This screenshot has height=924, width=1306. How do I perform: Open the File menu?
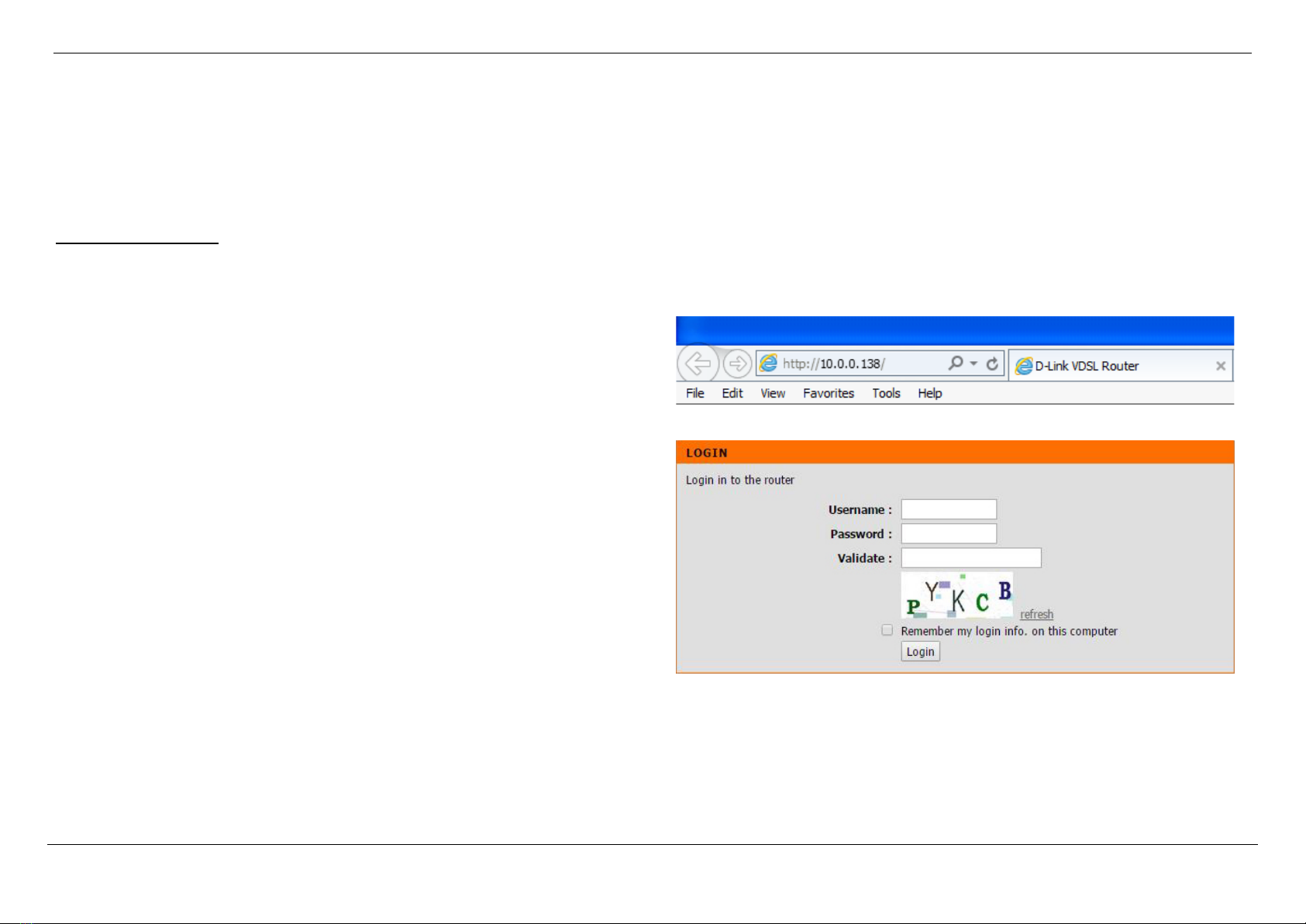click(695, 393)
